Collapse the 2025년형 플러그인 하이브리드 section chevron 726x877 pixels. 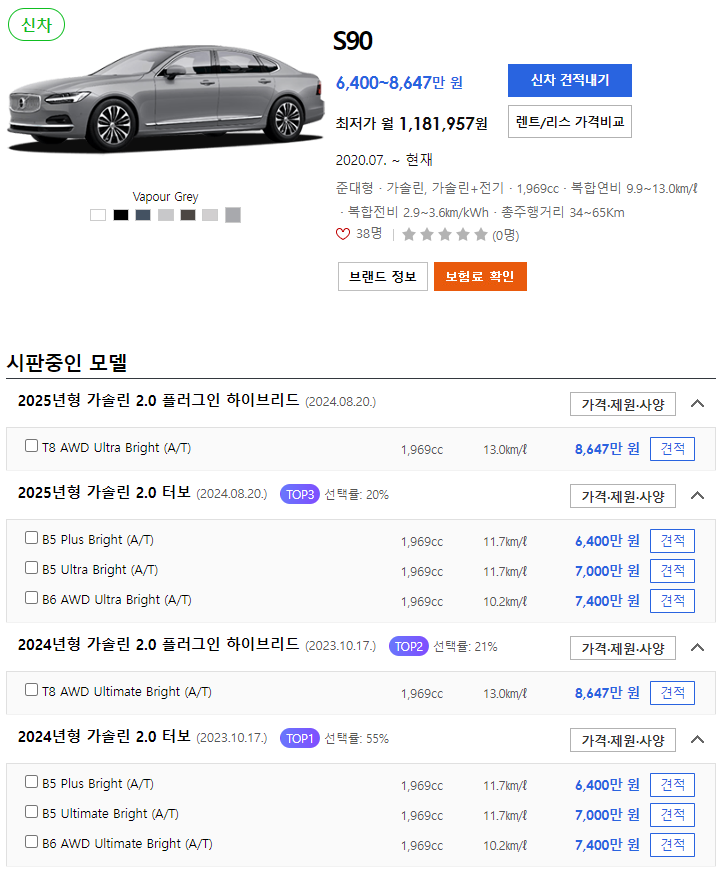[x=697, y=403]
